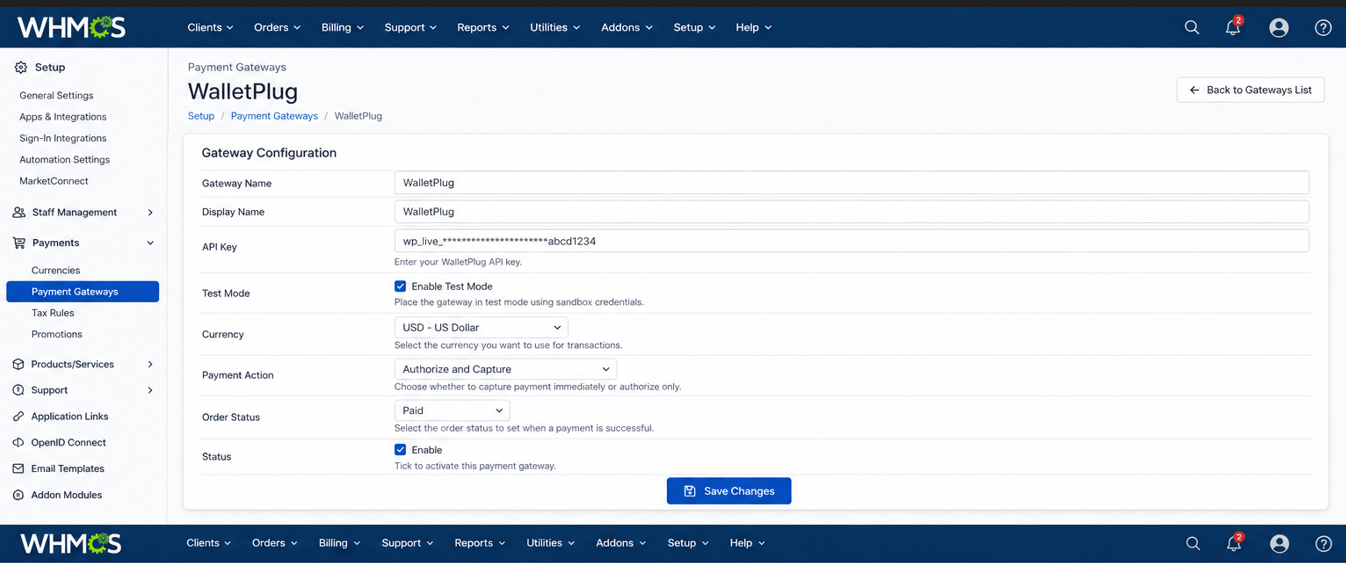
Task: Click Back to Gateways List button
Action: click(x=1250, y=90)
